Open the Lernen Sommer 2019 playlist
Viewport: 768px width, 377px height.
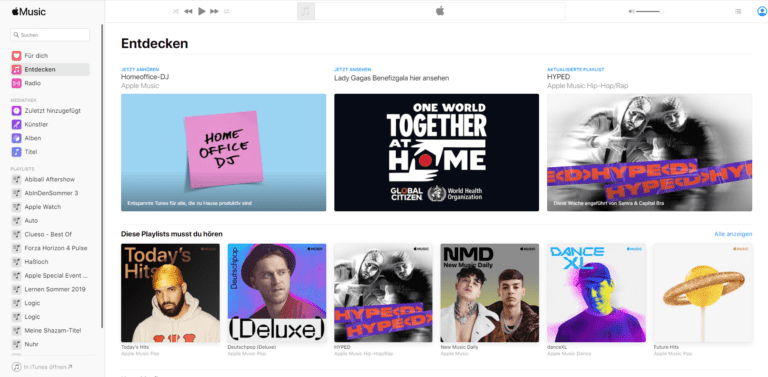tap(50, 289)
